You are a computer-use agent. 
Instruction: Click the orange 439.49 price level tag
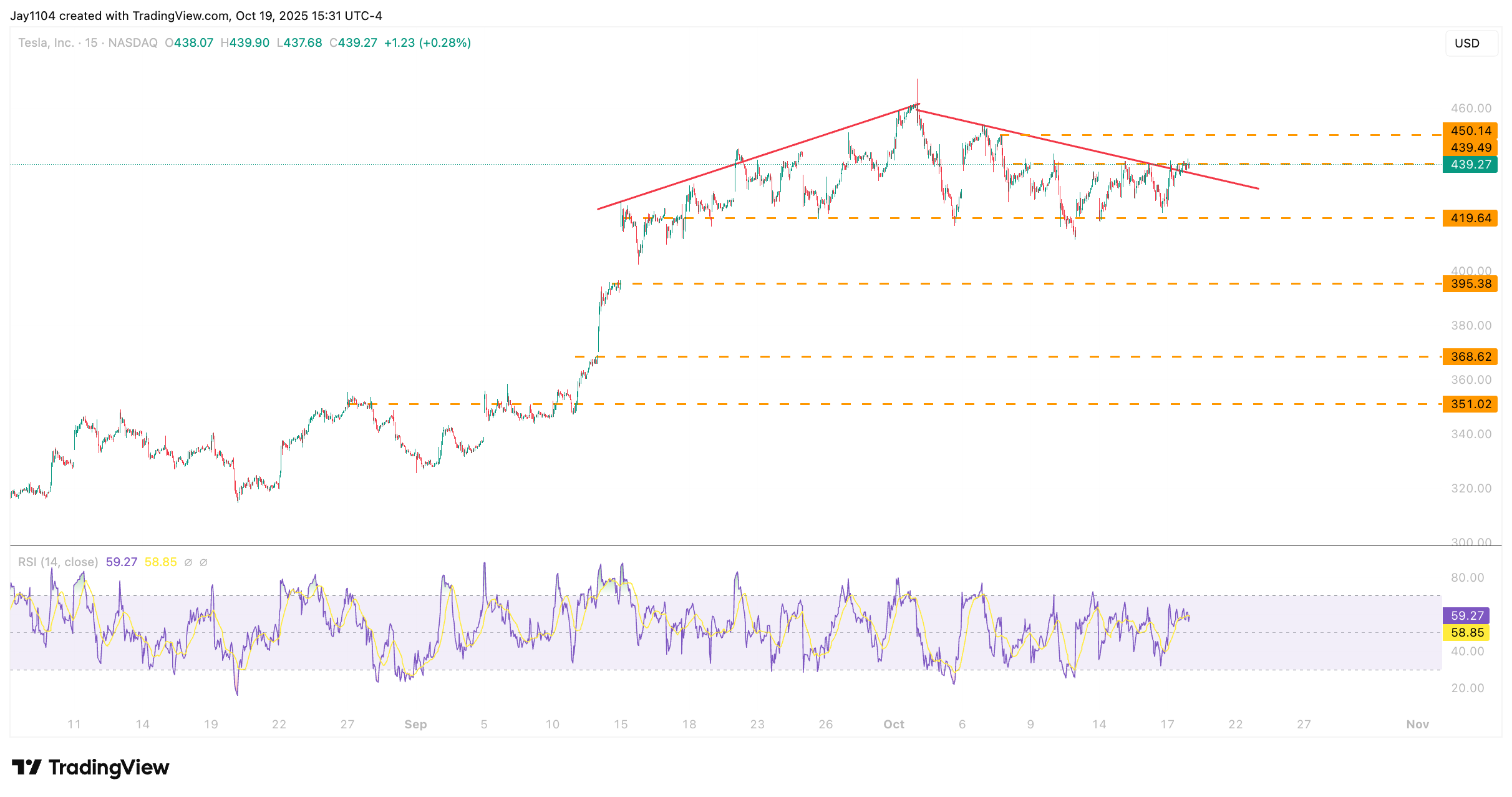[1470, 147]
